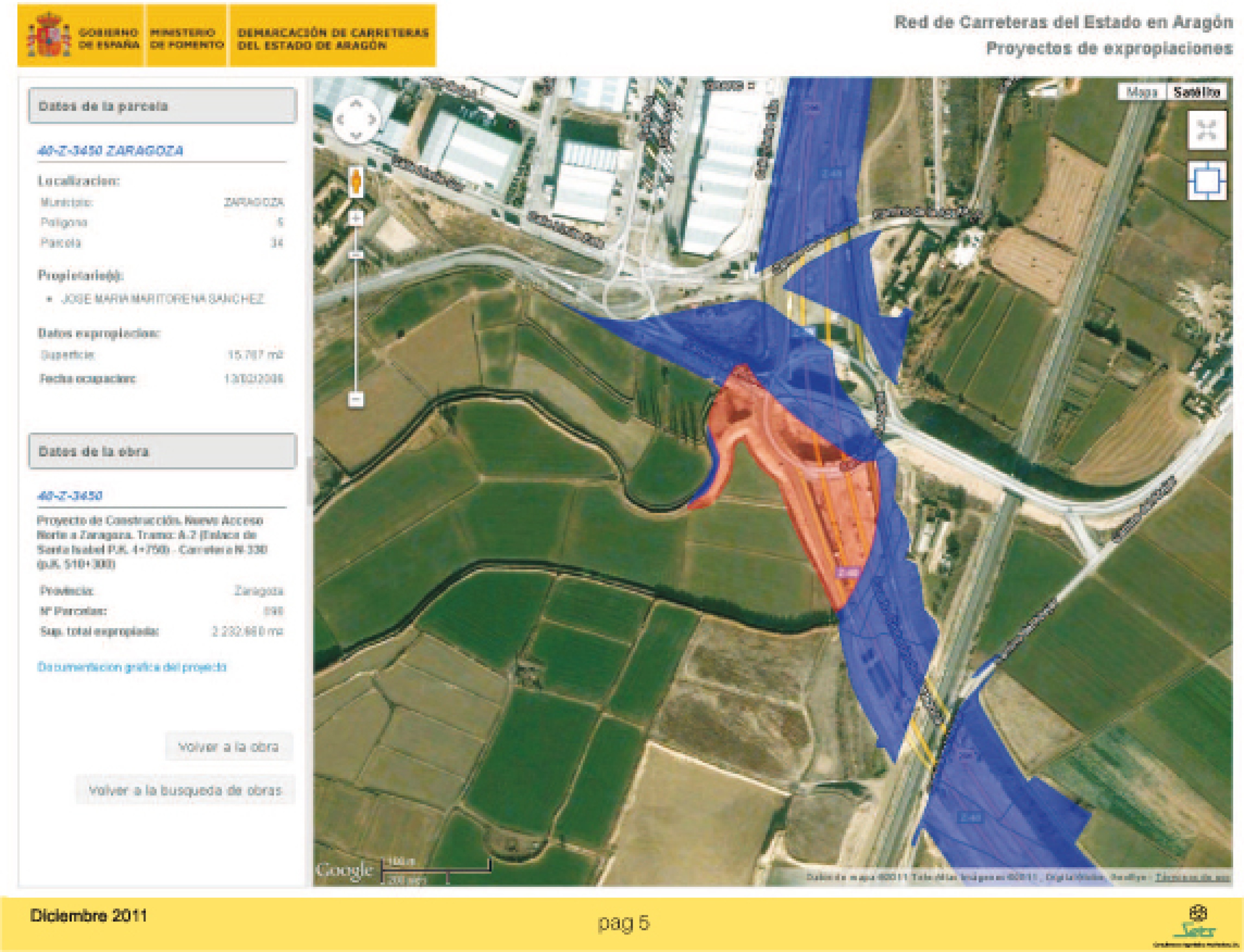Expand the map to full screen
1244x952 pixels.
1207,130
